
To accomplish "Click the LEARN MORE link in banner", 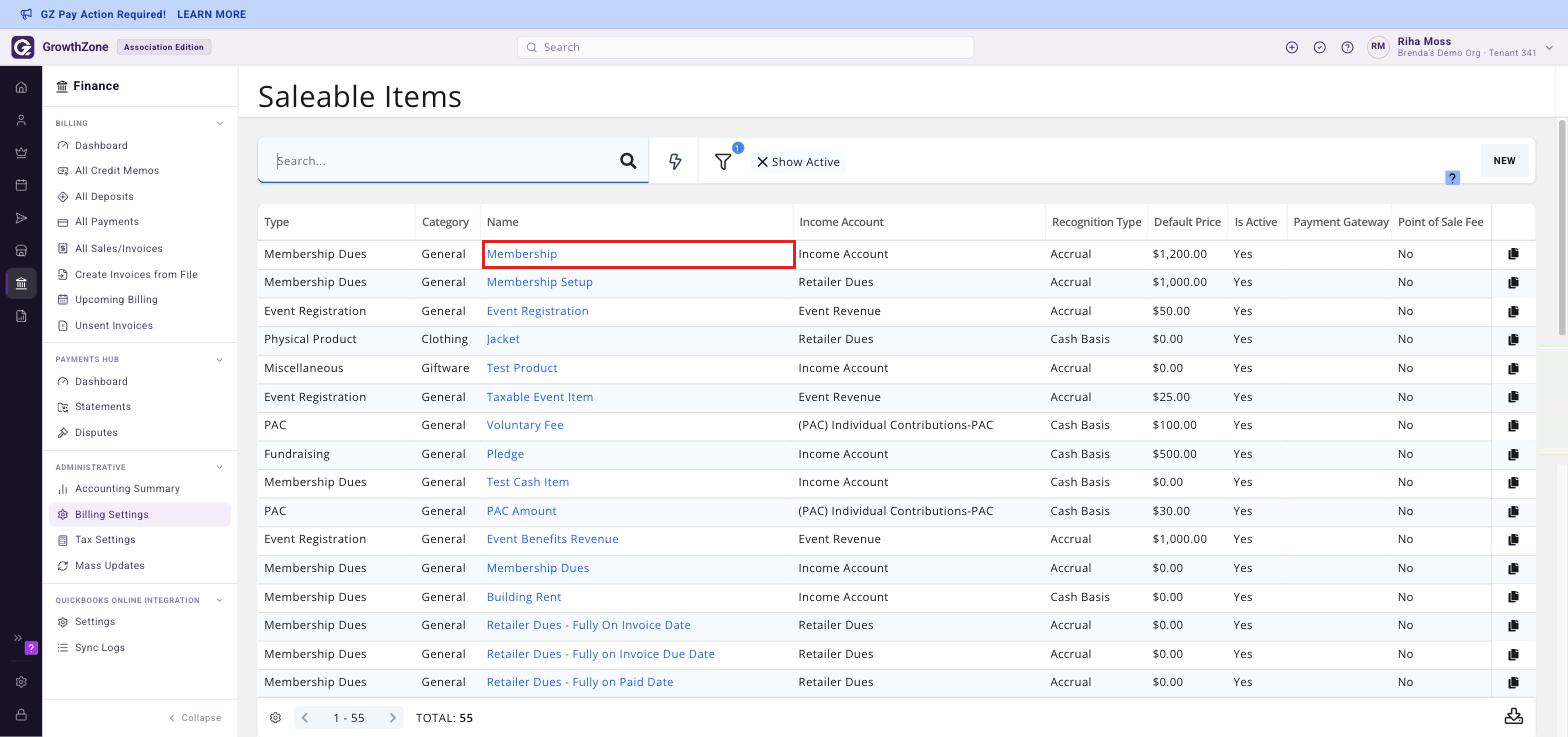I will pyautogui.click(x=211, y=15).
